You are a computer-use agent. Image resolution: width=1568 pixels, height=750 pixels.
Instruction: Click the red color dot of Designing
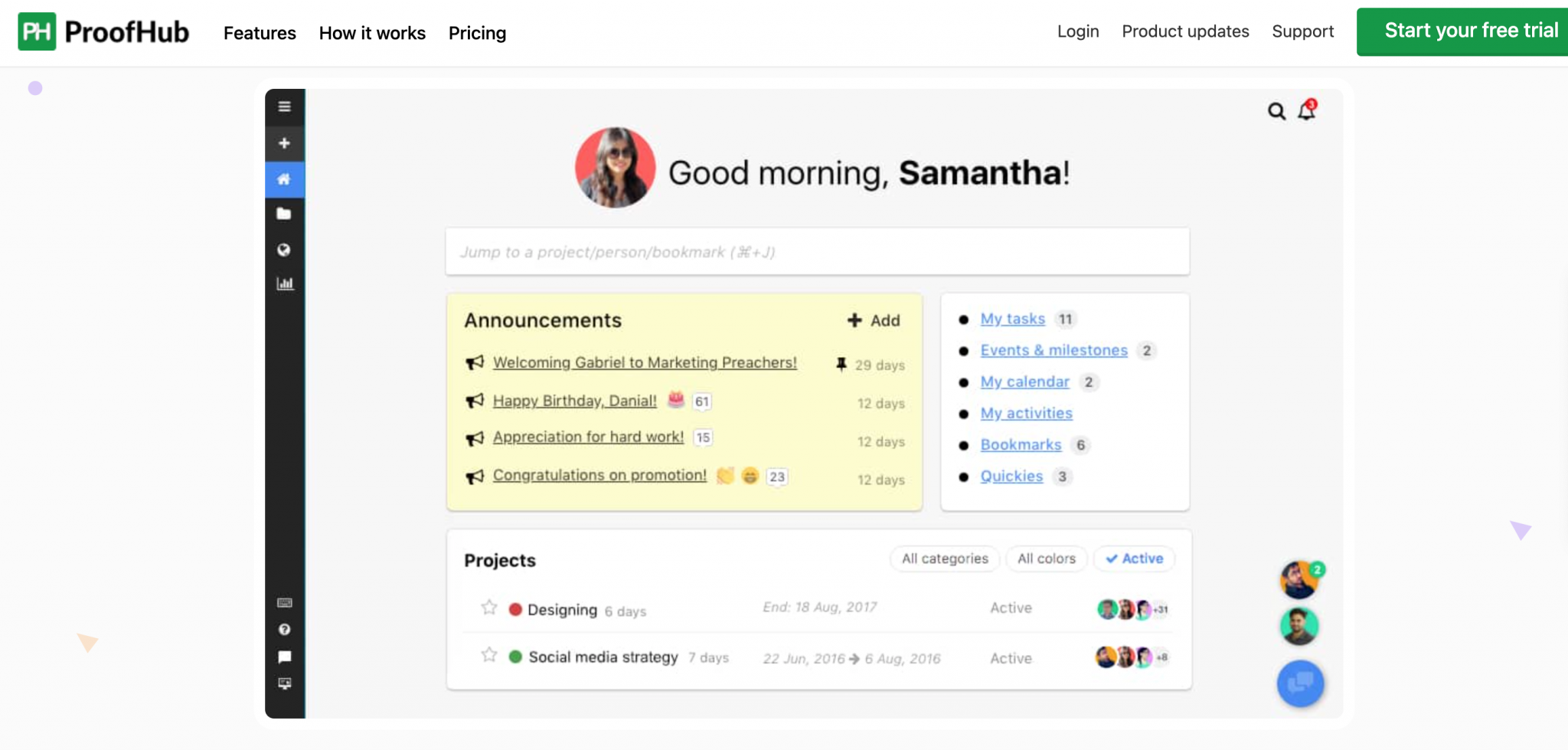[515, 609]
